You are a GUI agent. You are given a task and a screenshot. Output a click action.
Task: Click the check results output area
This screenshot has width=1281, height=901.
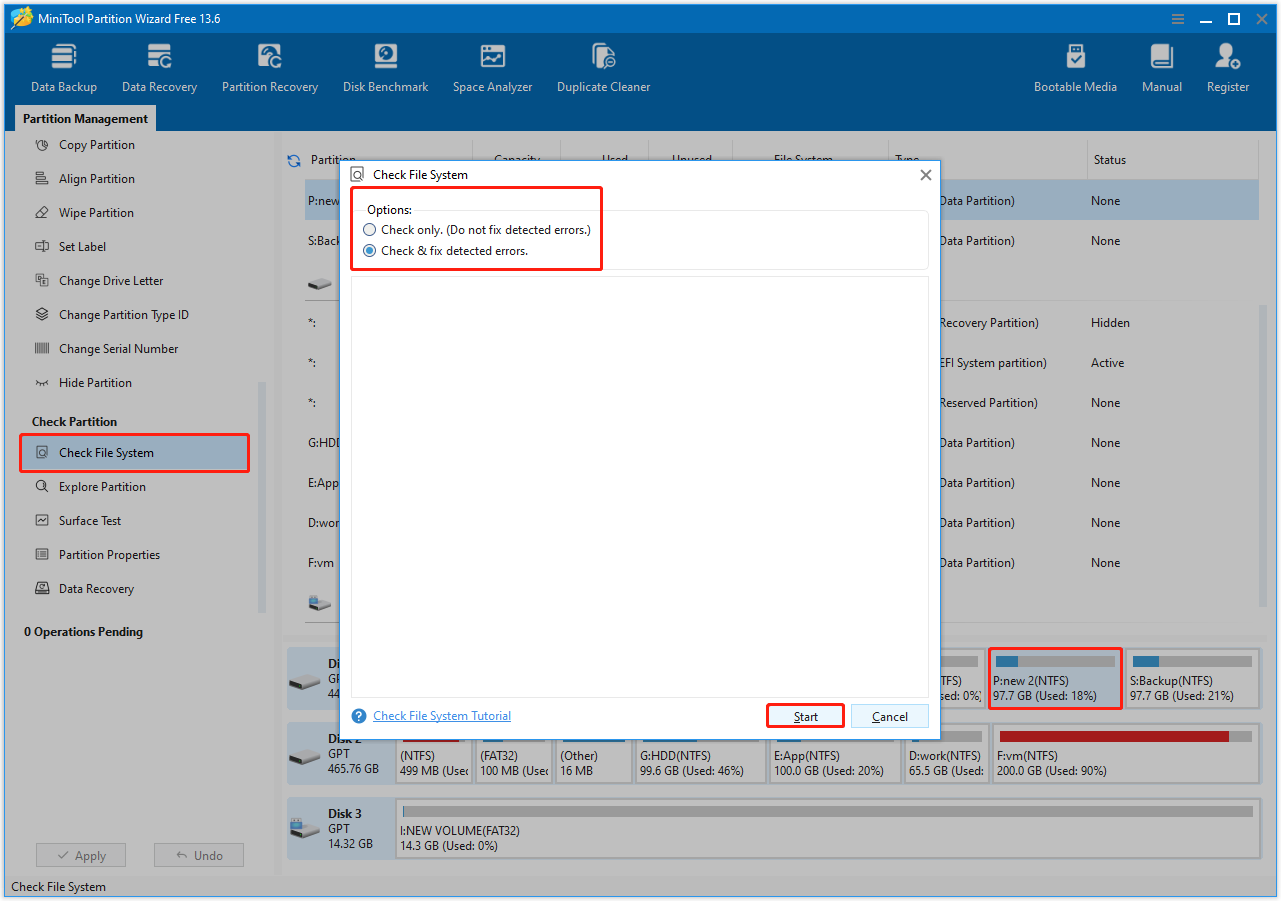click(640, 487)
